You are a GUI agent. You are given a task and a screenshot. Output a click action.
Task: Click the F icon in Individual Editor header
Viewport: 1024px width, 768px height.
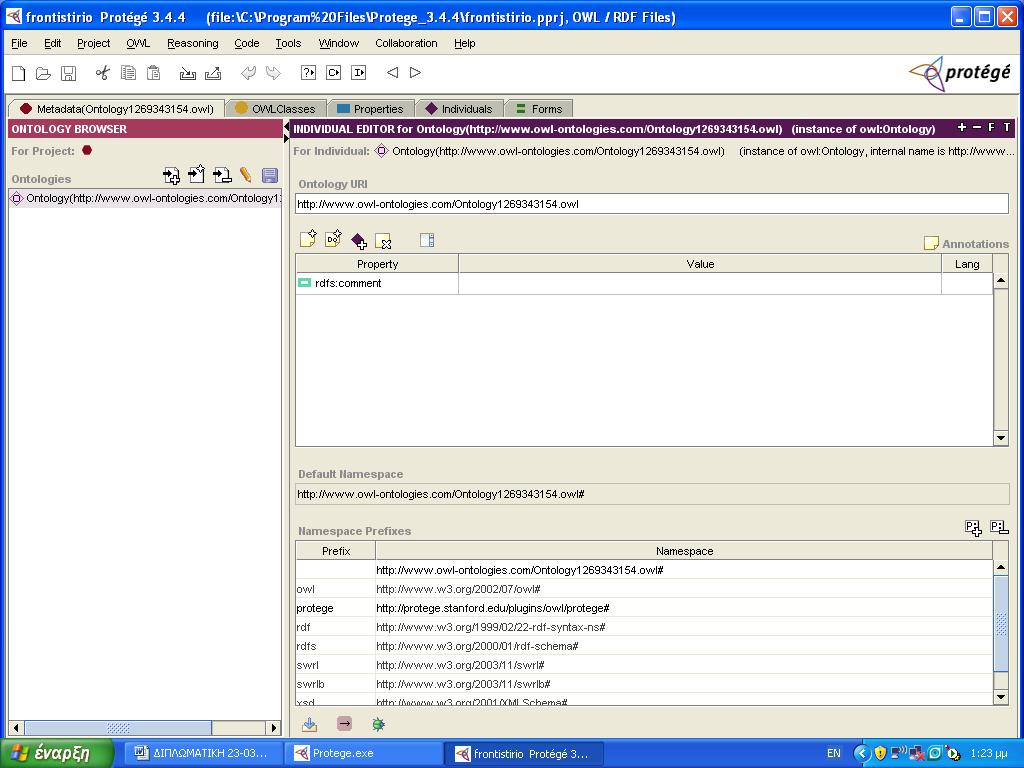tap(991, 127)
